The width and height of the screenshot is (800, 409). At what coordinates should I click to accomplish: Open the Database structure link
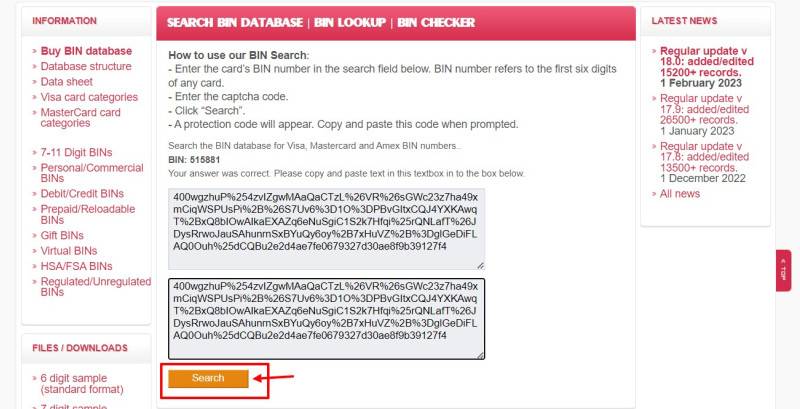(x=86, y=66)
